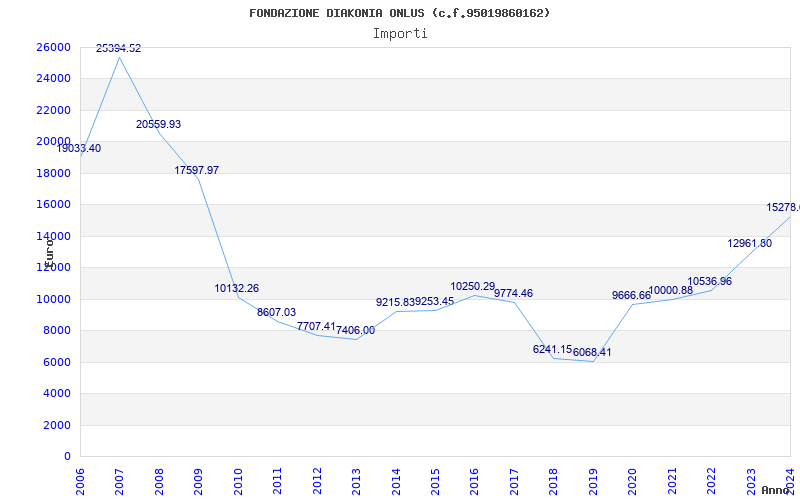The height and width of the screenshot is (500, 800).
Task: Select the data label 10536.96
Action: (710, 281)
